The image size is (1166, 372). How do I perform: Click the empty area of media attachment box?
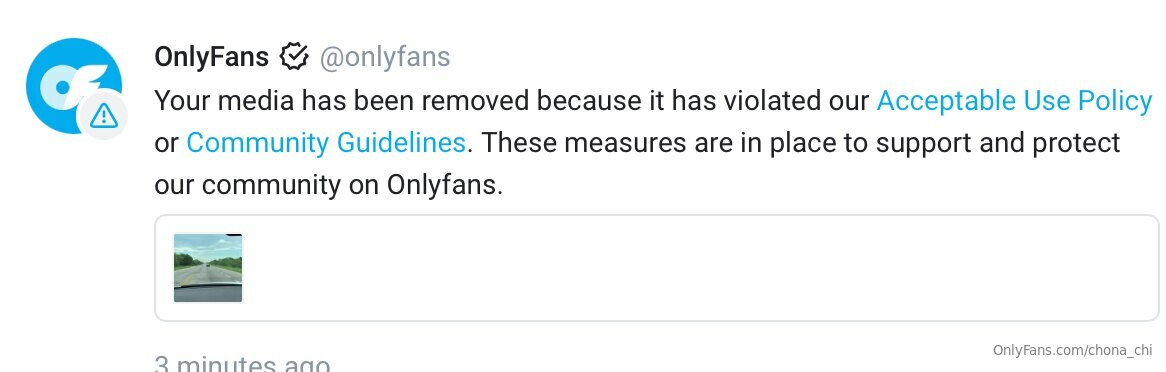coord(699,268)
